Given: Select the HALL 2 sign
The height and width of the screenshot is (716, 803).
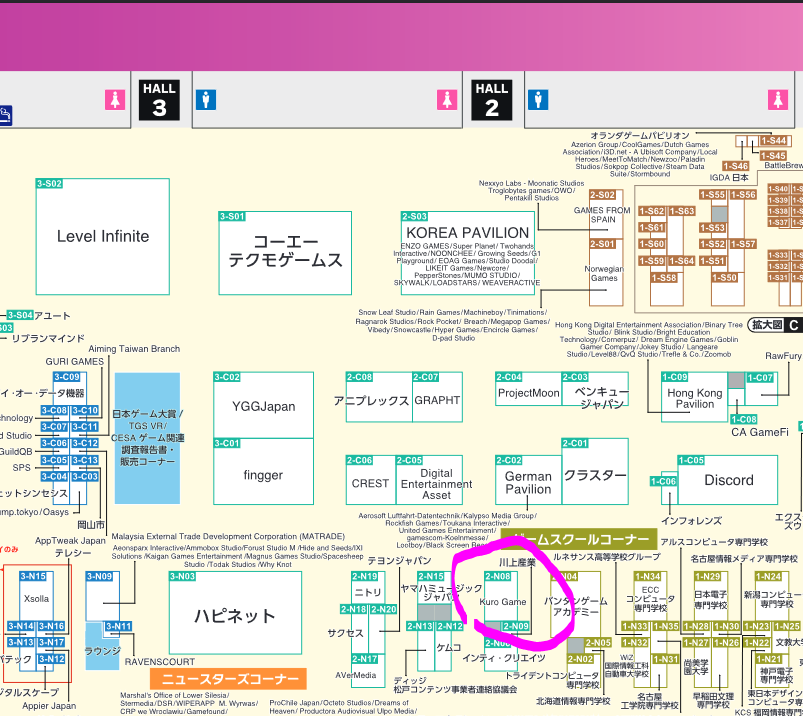Looking at the screenshot, I should tap(492, 100).
